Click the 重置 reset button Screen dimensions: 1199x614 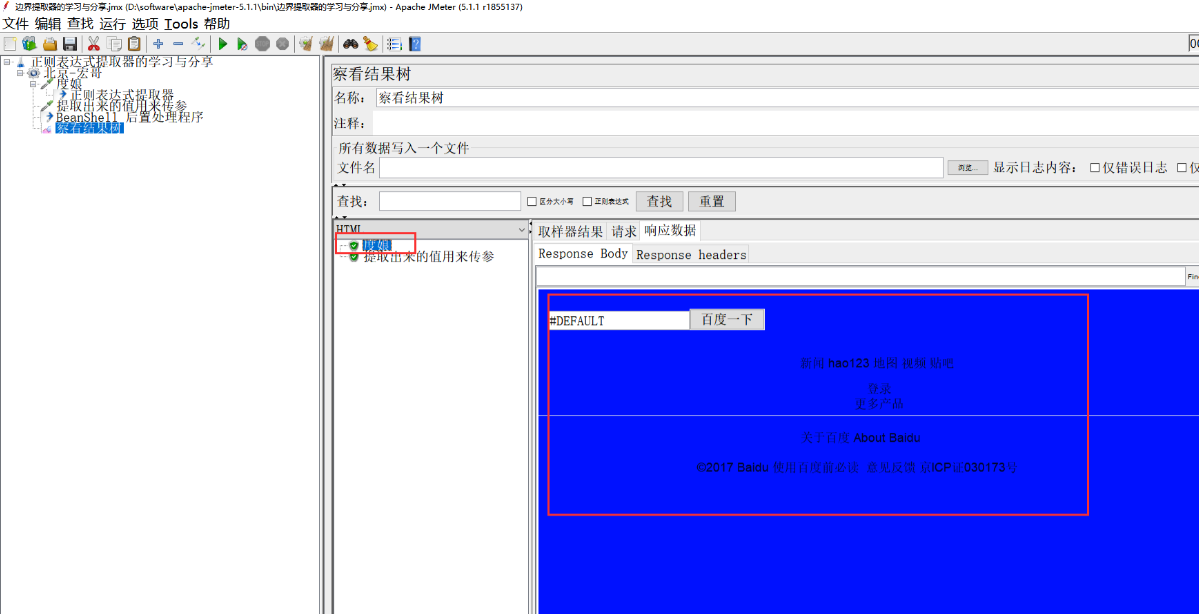tap(712, 201)
